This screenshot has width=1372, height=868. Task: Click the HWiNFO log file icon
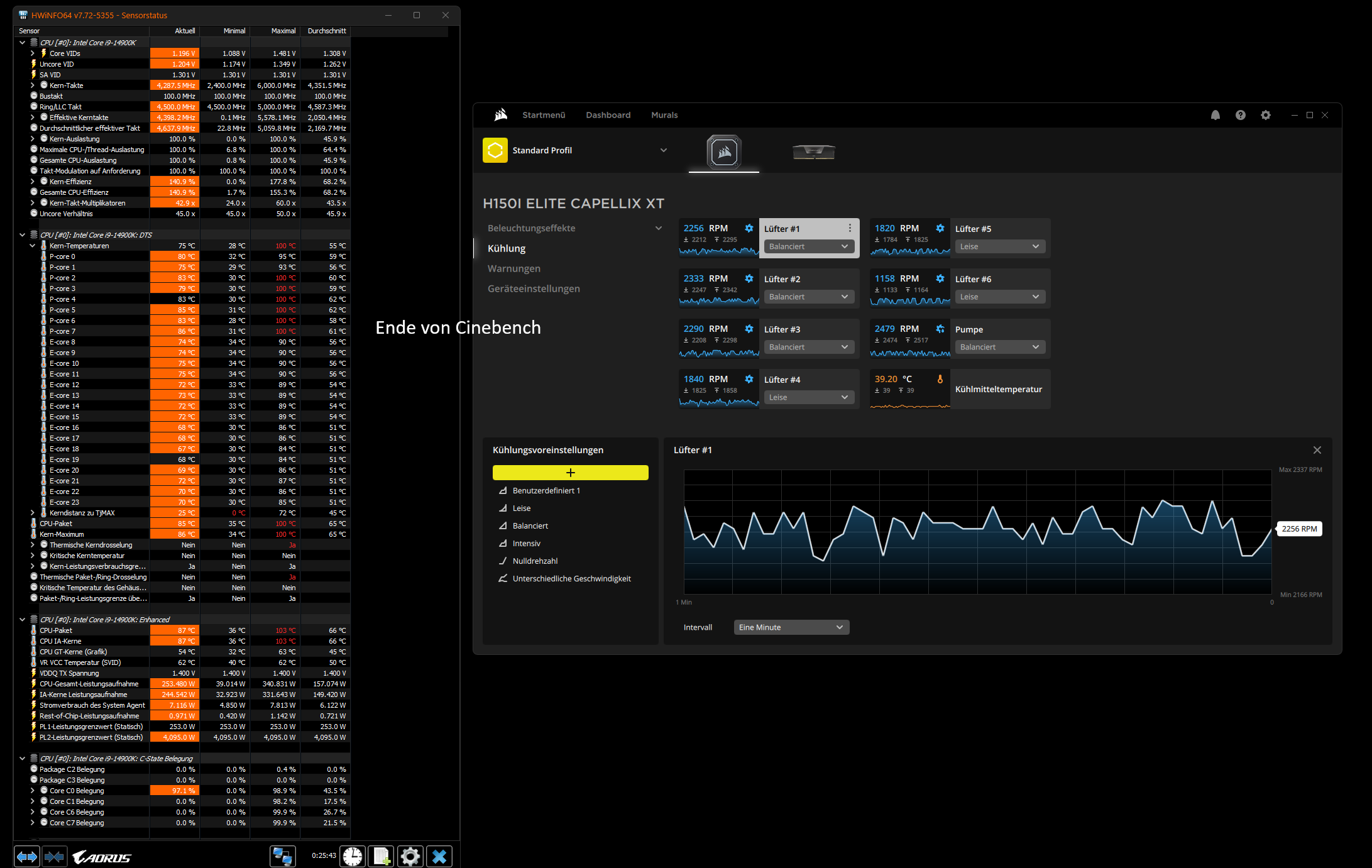pyautogui.click(x=381, y=856)
